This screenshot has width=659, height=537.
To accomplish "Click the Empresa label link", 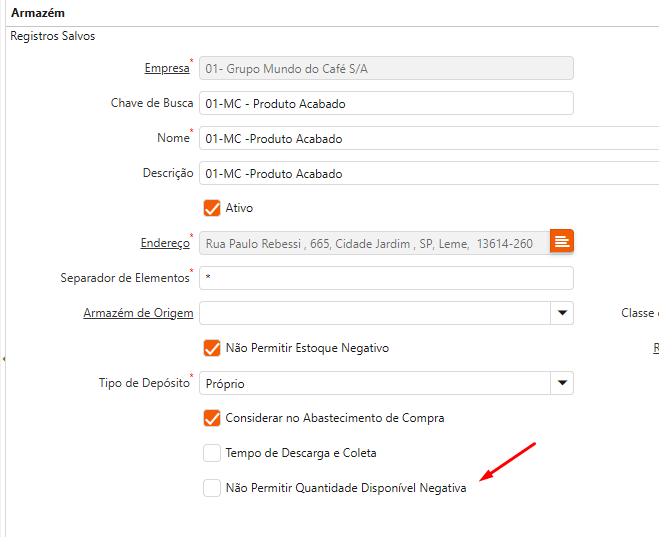I will tap(166, 68).
